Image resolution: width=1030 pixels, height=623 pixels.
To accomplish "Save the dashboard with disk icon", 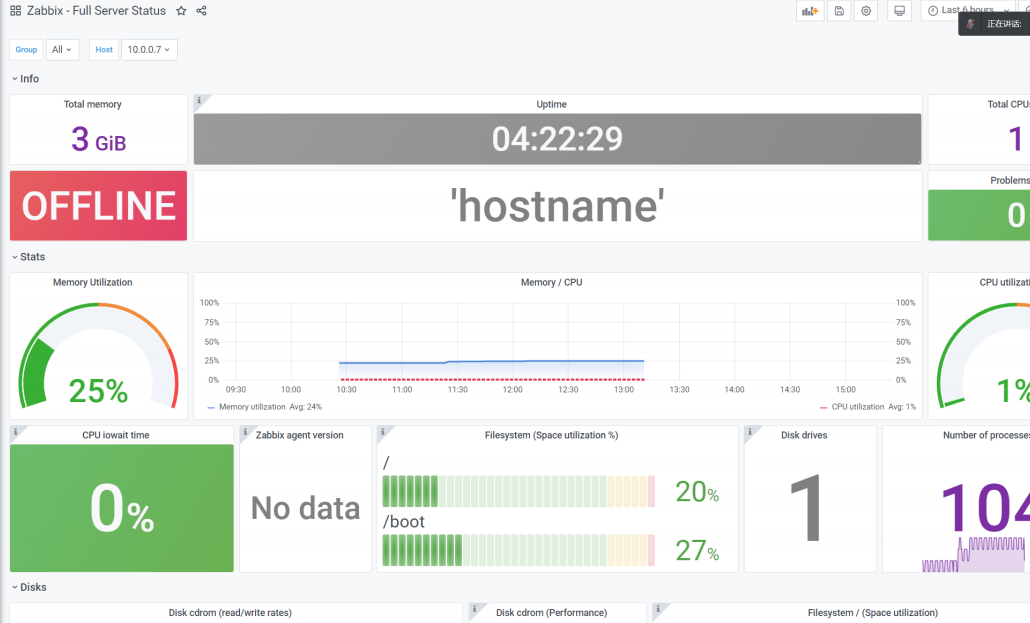I will coord(839,11).
